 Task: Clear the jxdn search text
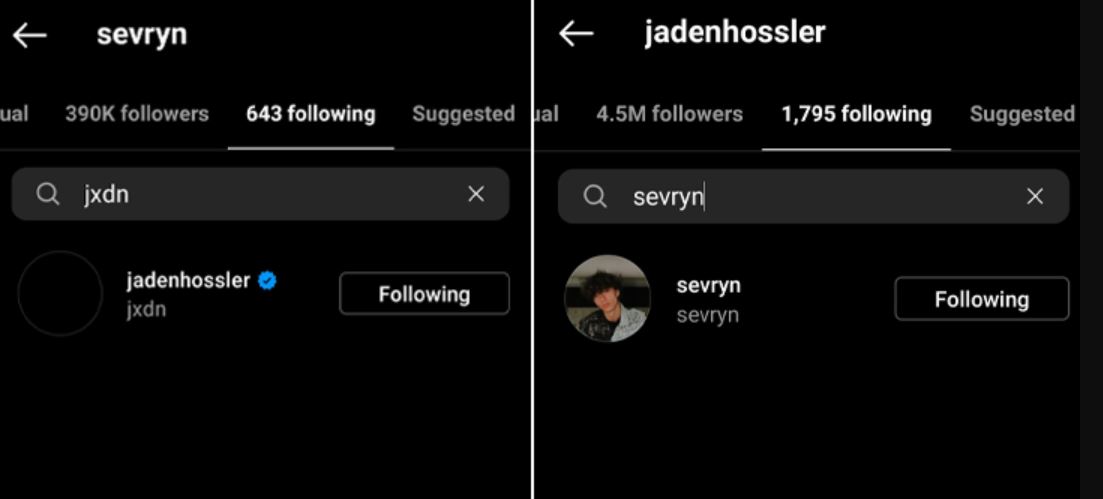[x=476, y=194]
